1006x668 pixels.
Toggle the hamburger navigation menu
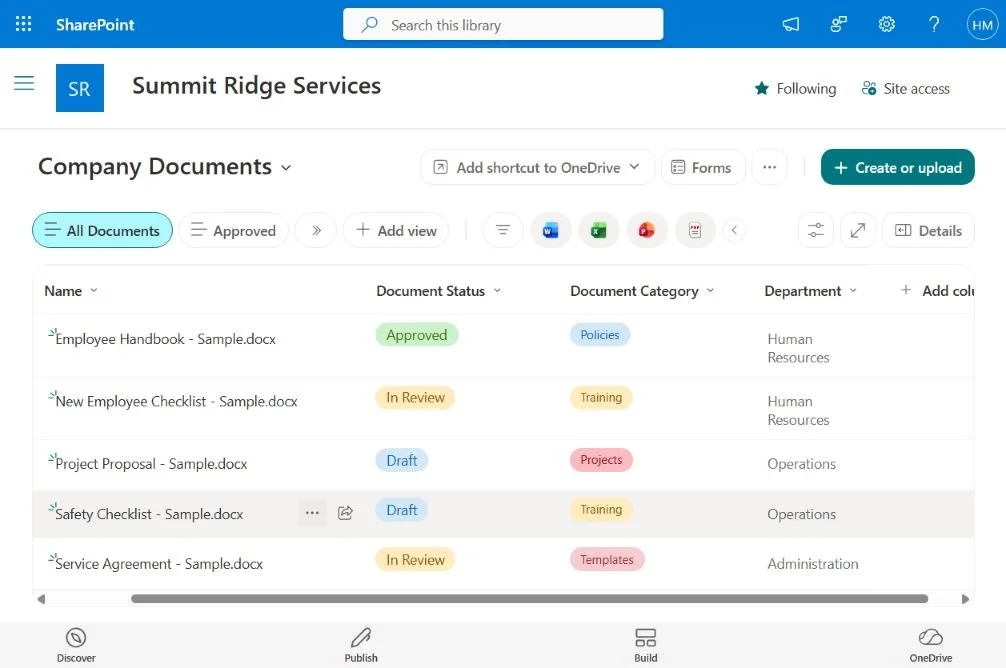tap(24, 83)
